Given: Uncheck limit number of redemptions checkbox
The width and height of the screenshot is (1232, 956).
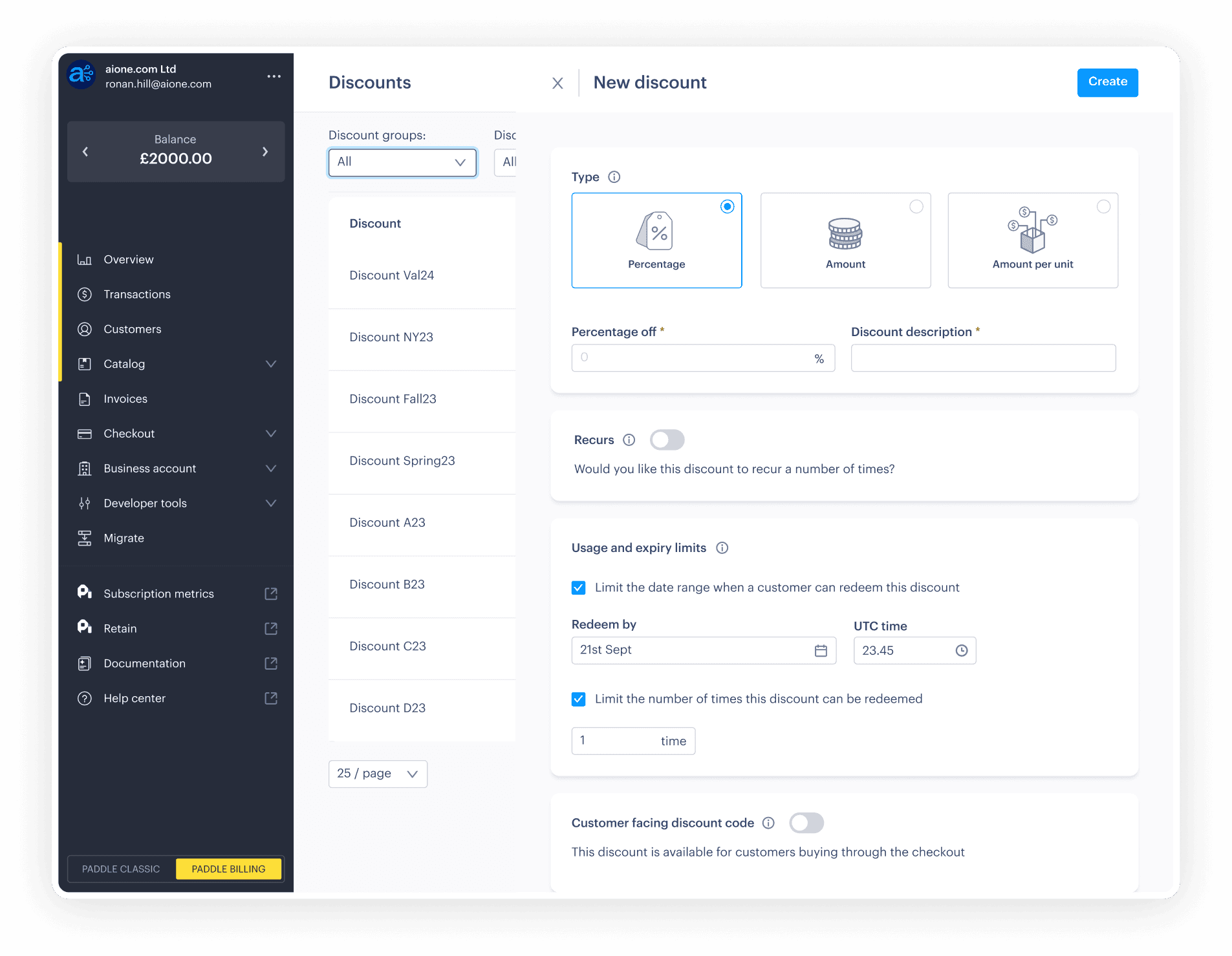Looking at the screenshot, I should (x=579, y=699).
